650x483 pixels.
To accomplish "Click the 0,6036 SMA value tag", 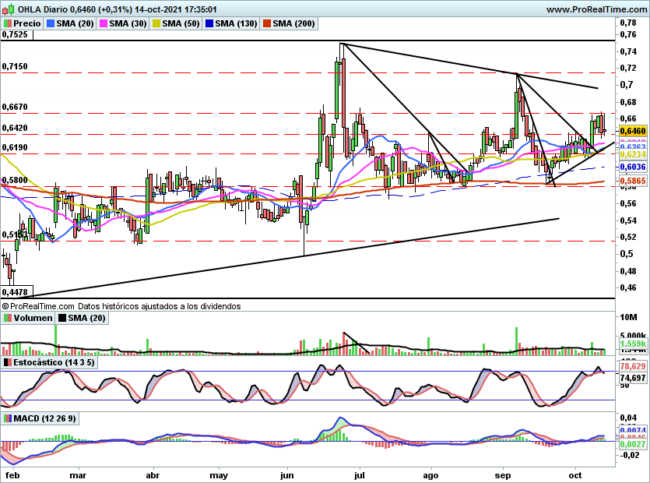I will [633, 167].
